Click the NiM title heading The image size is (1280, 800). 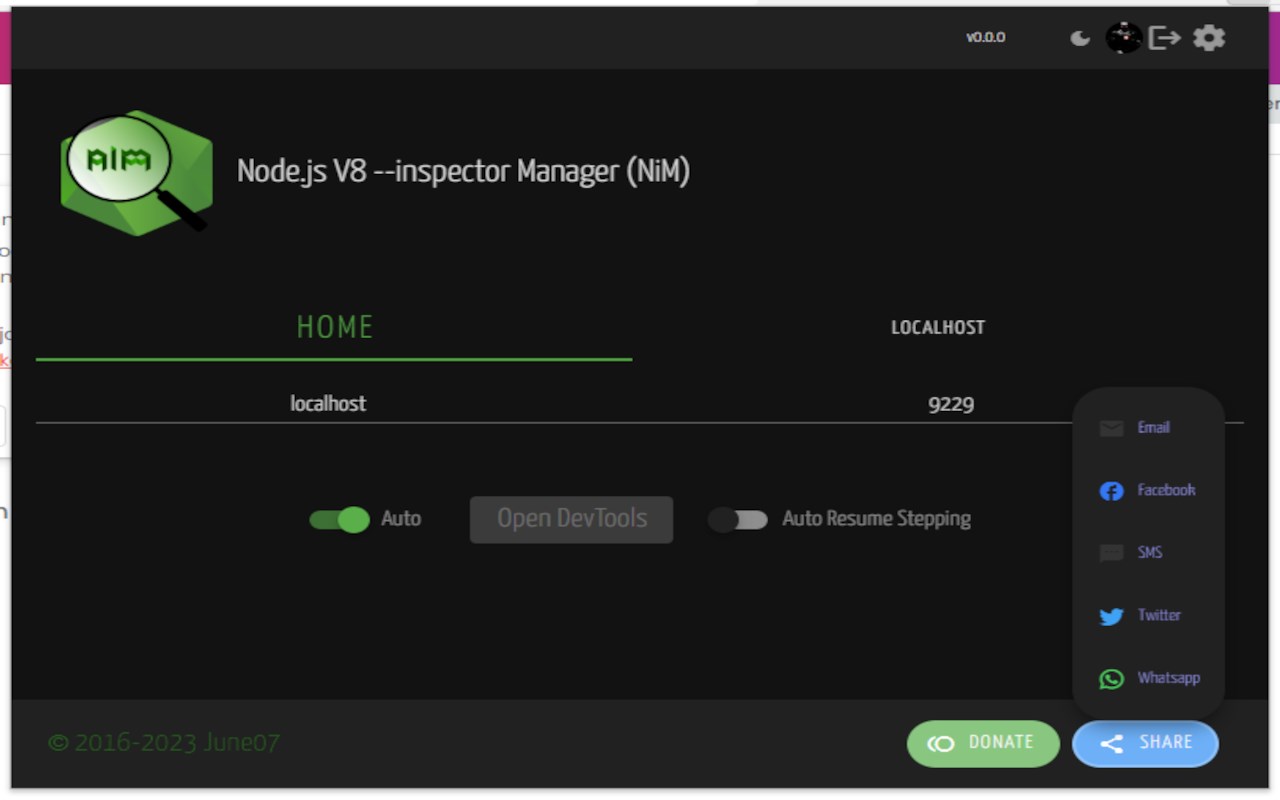pyautogui.click(x=463, y=172)
